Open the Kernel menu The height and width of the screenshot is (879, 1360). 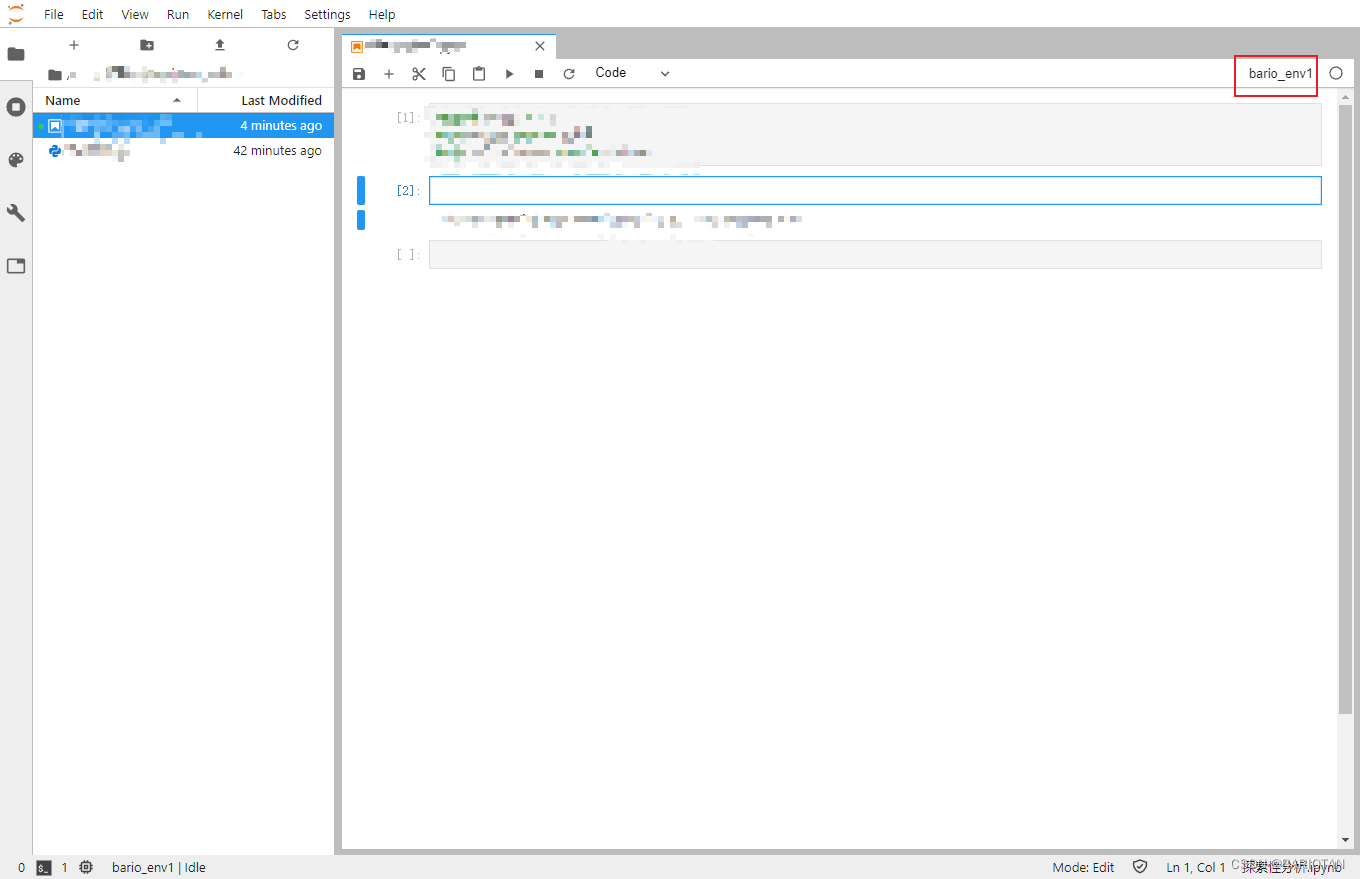tap(225, 14)
